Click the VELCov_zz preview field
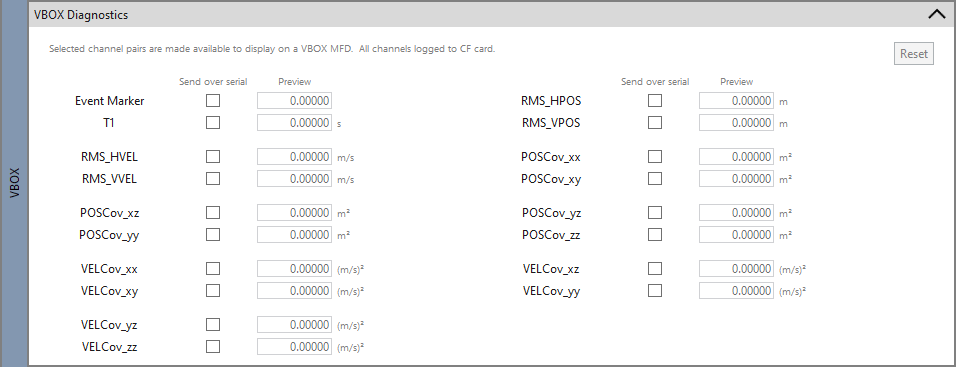 (x=294, y=347)
